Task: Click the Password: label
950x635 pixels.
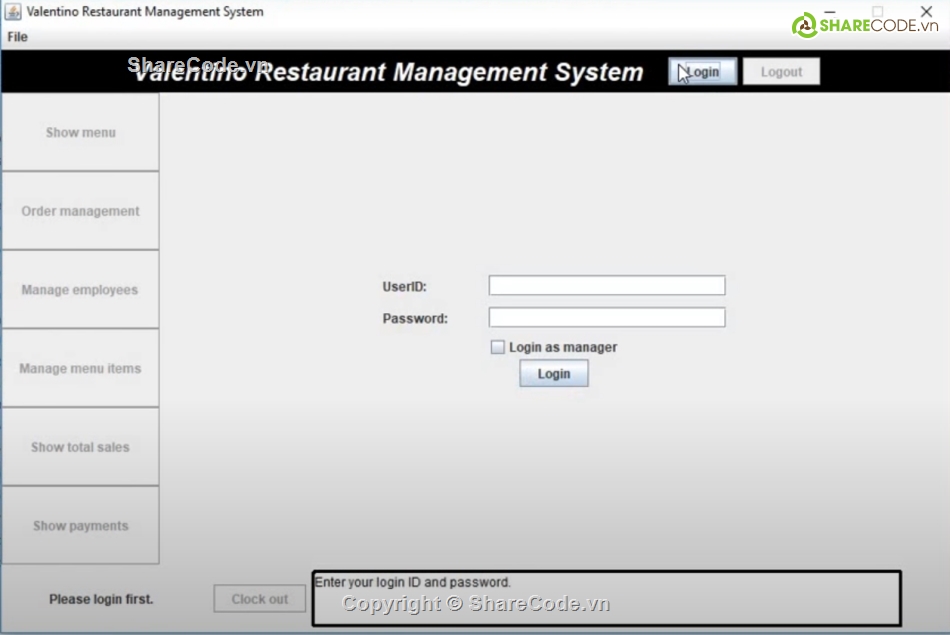Action: pyautogui.click(x=415, y=318)
